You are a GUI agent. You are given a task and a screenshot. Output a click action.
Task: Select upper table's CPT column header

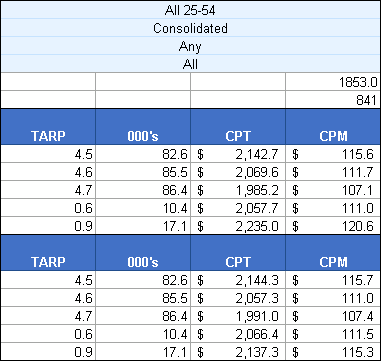tap(238, 127)
